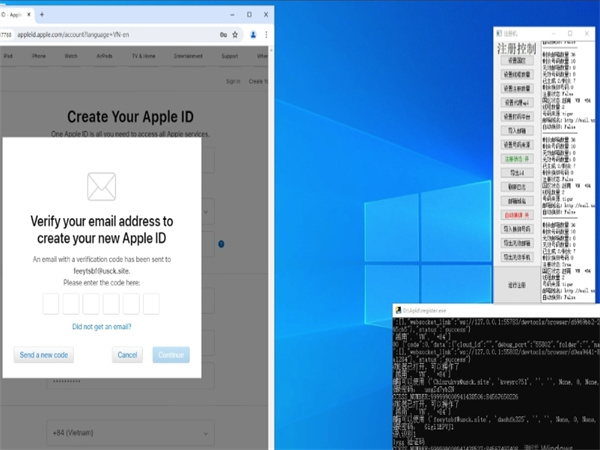Open the Chrome profile avatar icon
This screenshot has height=450, width=600.
coord(253,34)
